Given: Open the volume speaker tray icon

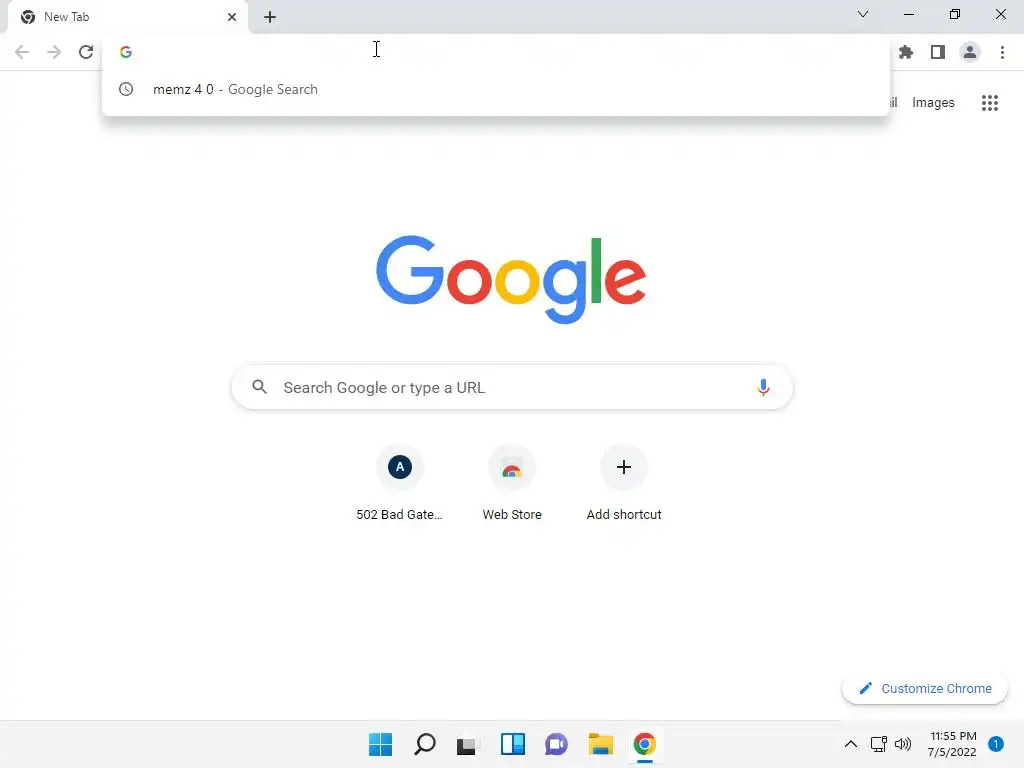Looking at the screenshot, I should tap(903, 744).
